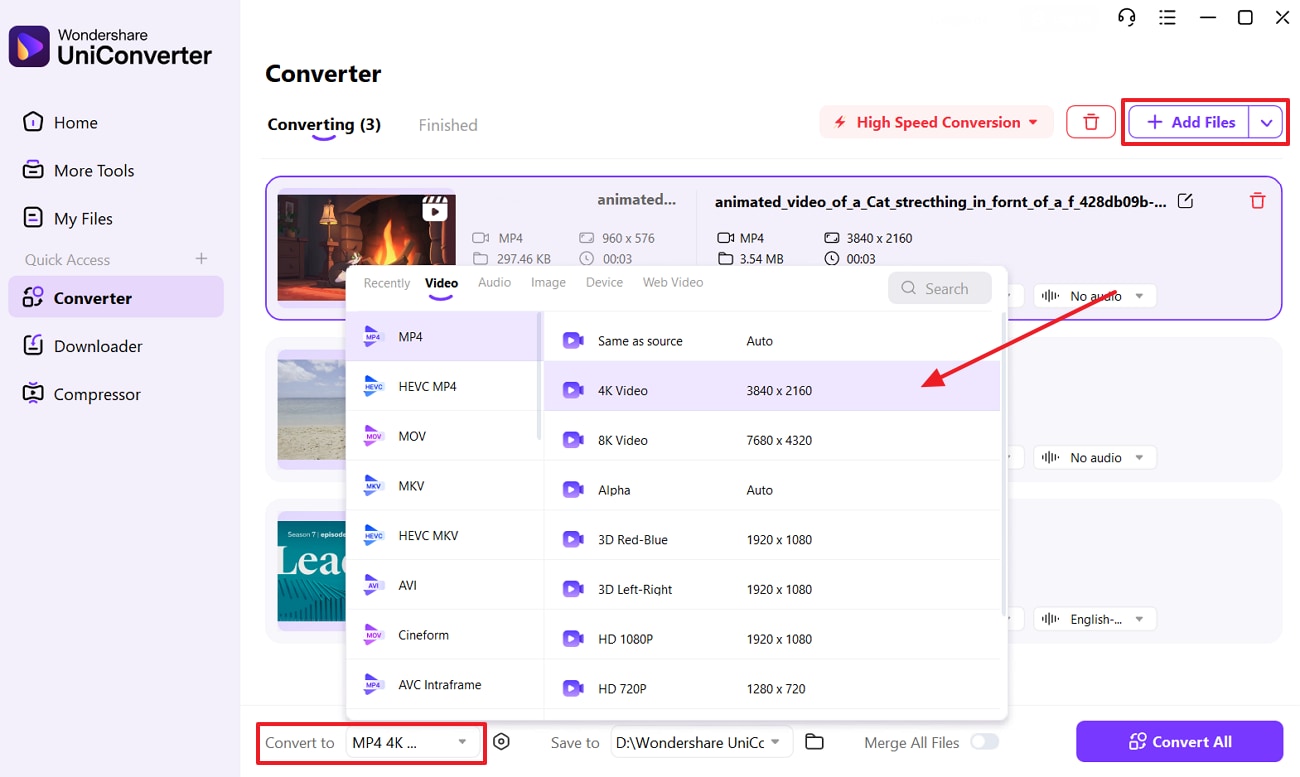Choose HEVC MKV format
Screen dimensions: 1300x777
[x=442, y=535]
